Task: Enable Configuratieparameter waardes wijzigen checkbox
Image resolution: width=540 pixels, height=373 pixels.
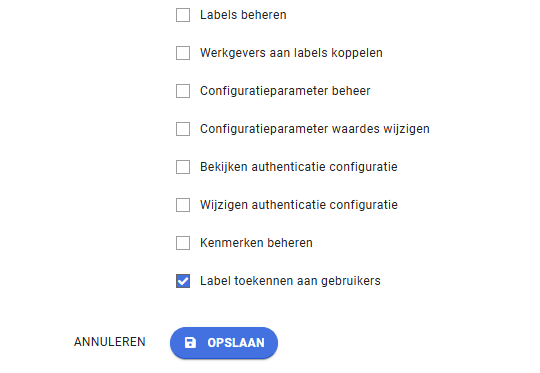Action: [x=183, y=129]
